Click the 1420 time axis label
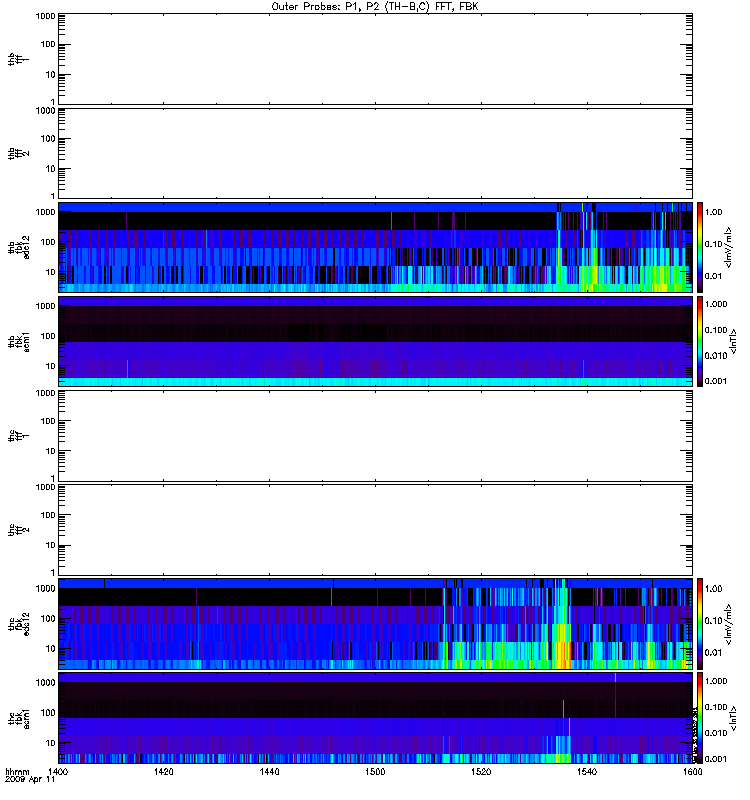The image size is (750, 800). 163,772
